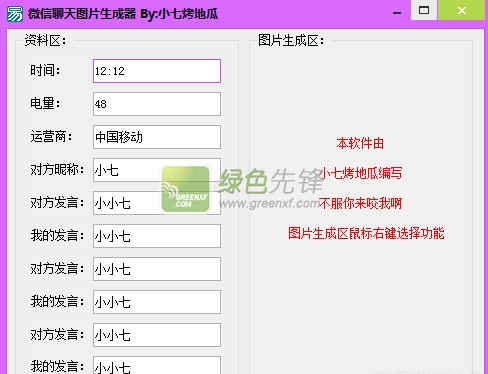Click the 电量 input field showing 48

pos(157,104)
